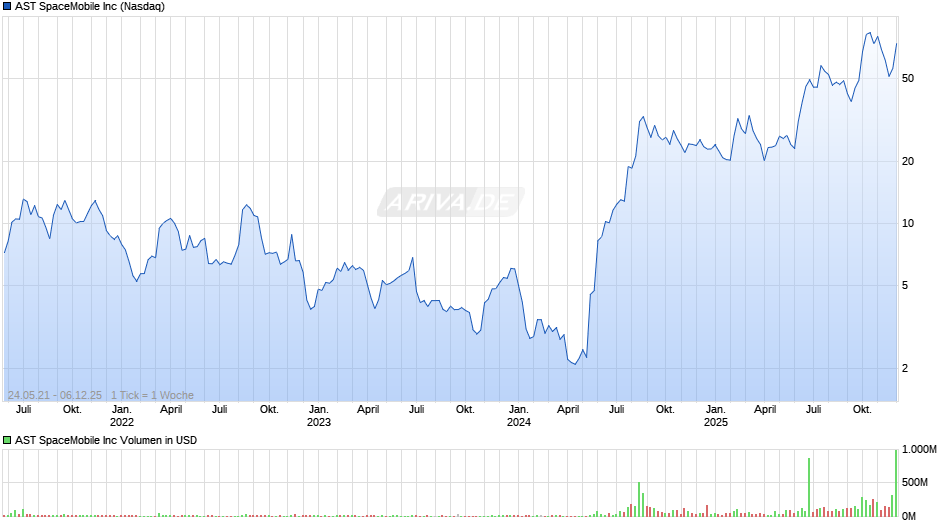Click the 'AST SpaceMobile Inc Volumen in USD' label

pos(106,440)
